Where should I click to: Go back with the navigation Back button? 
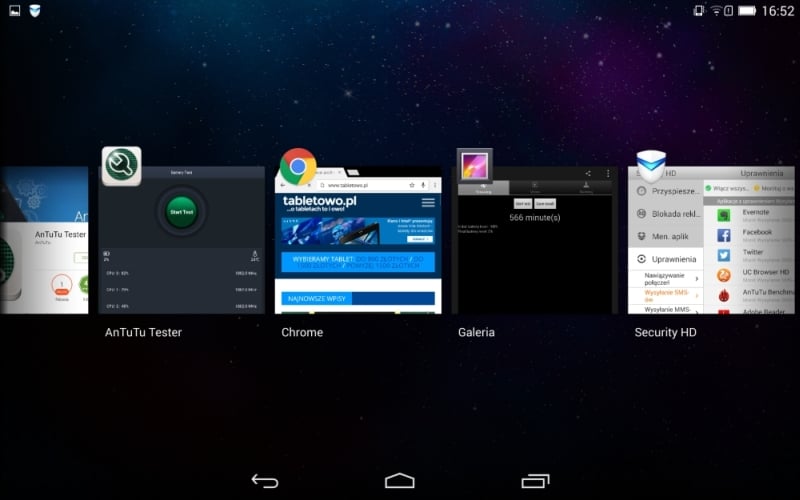[x=265, y=481]
